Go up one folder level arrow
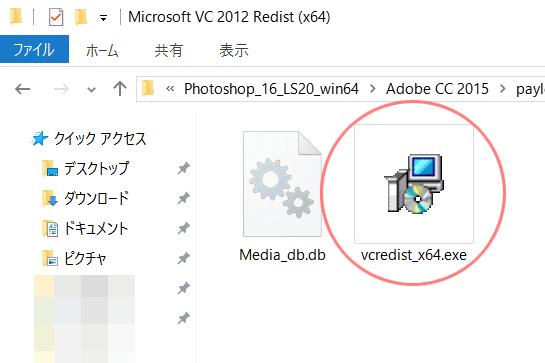Image resolution: width=545 pixels, height=363 pixels. [x=120, y=89]
